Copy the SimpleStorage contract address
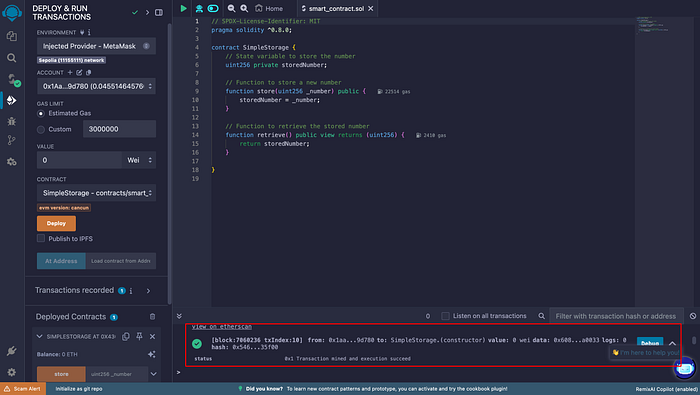 tap(126, 336)
